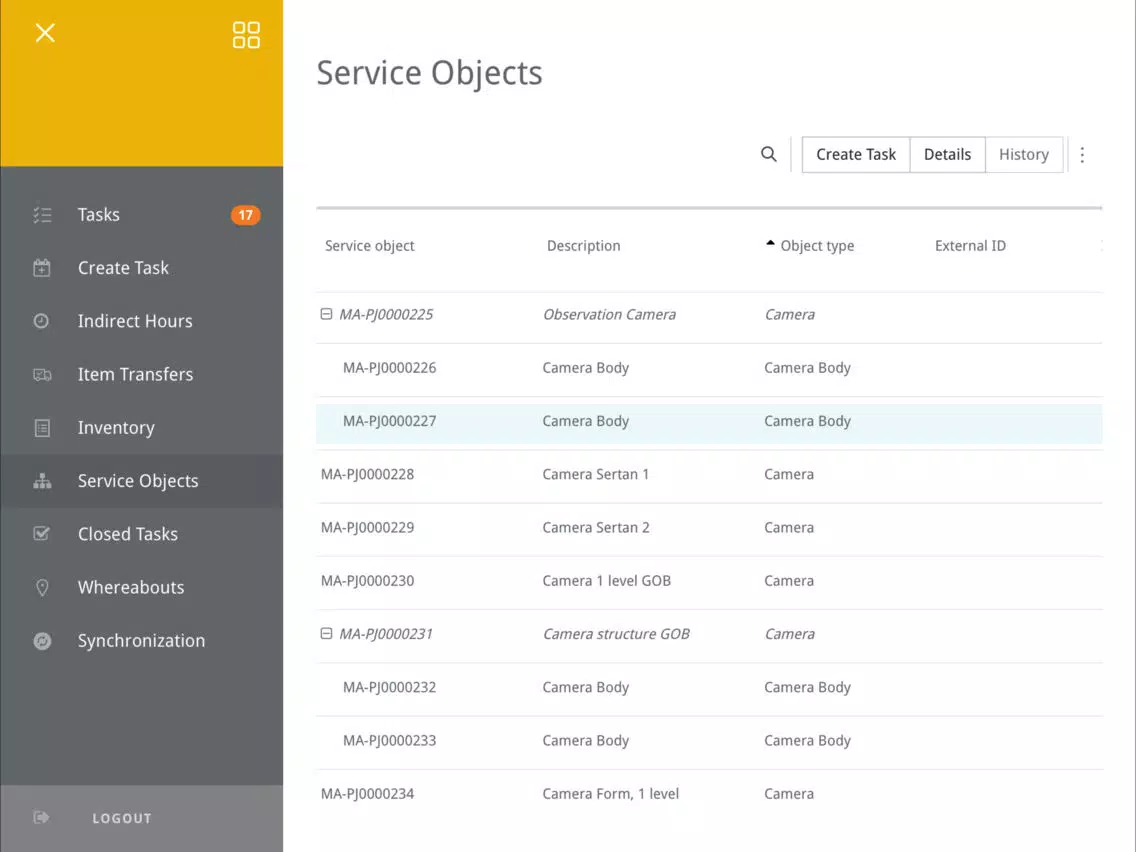Click the LOGOUT label
The width and height of the screenshot is (1136, 852).
tap(122, 818)
